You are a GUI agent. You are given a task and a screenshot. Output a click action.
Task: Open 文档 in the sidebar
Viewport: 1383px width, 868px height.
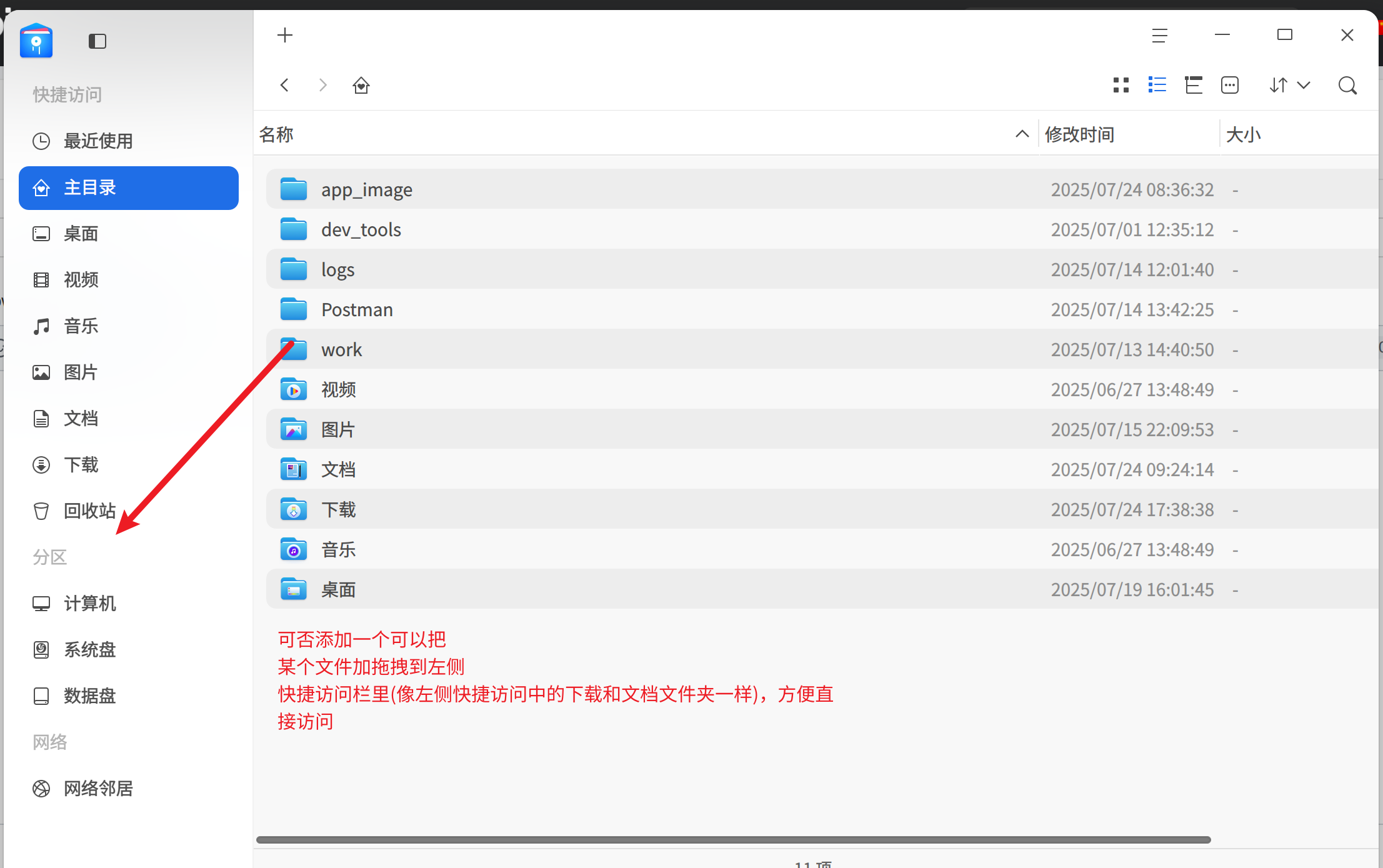click(x=129, y=419)
